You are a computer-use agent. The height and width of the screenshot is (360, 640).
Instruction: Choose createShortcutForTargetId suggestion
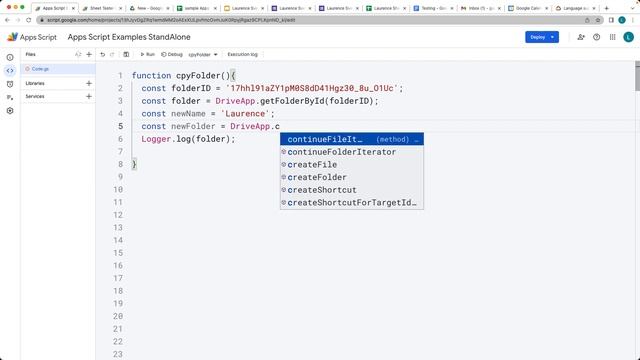click(352, 202)
